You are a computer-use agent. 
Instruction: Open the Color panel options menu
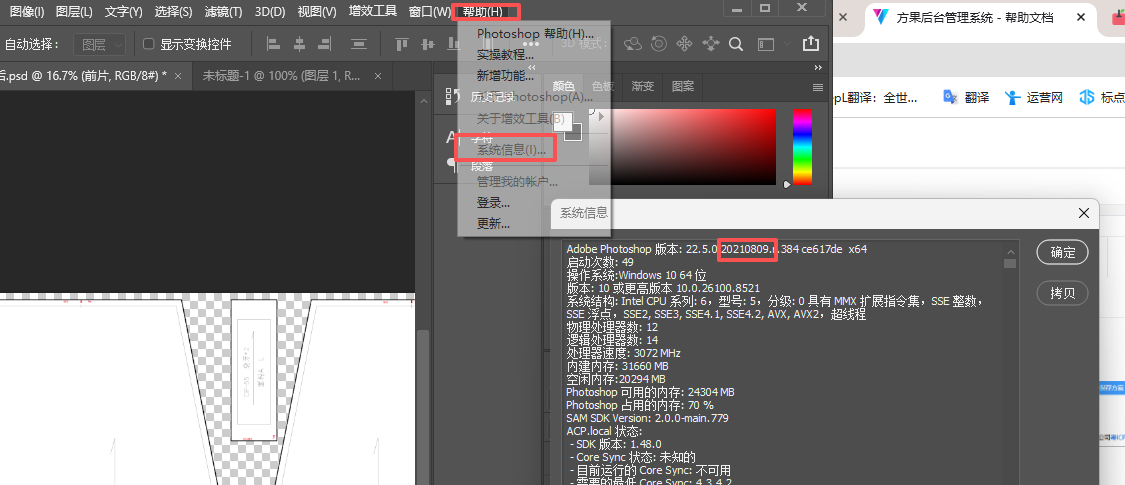pos(817,88)
